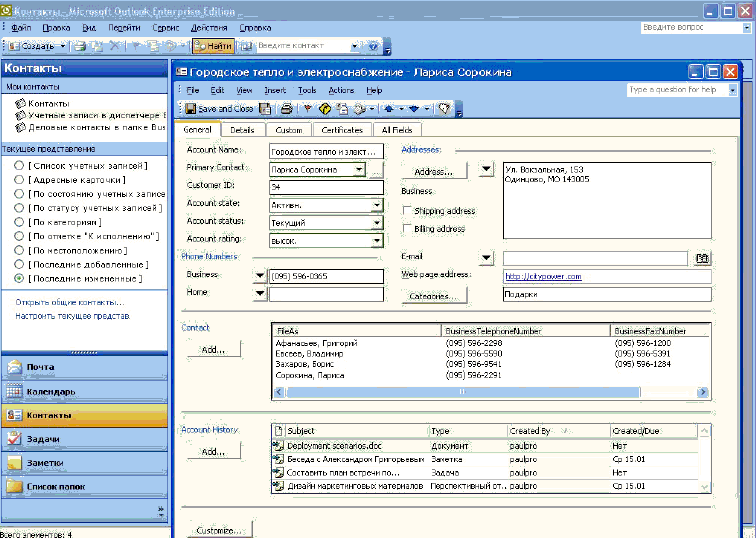
Task: Click attachment icon column header in Account History
Action: pos(278,431)
